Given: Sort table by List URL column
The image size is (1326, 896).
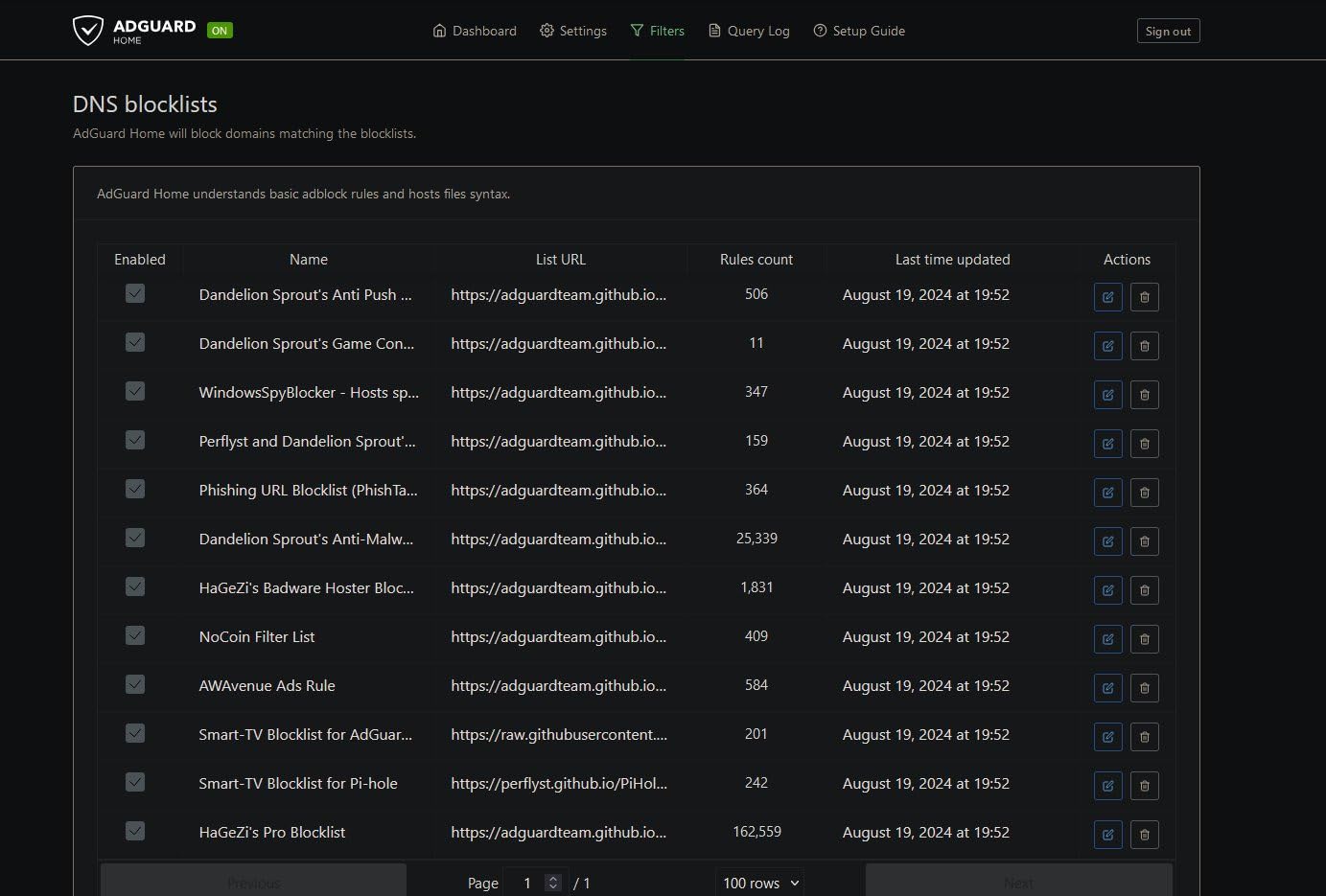Looking at the screenshot, I should 561,260.
